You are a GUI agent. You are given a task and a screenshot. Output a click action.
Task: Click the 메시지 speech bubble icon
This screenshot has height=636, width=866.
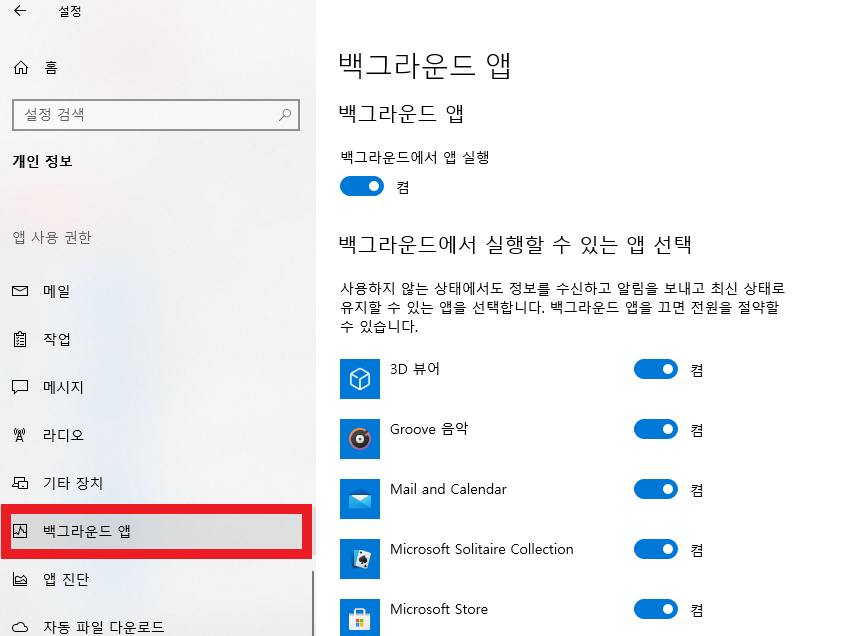pyautogui.click(x=20, y=387)
